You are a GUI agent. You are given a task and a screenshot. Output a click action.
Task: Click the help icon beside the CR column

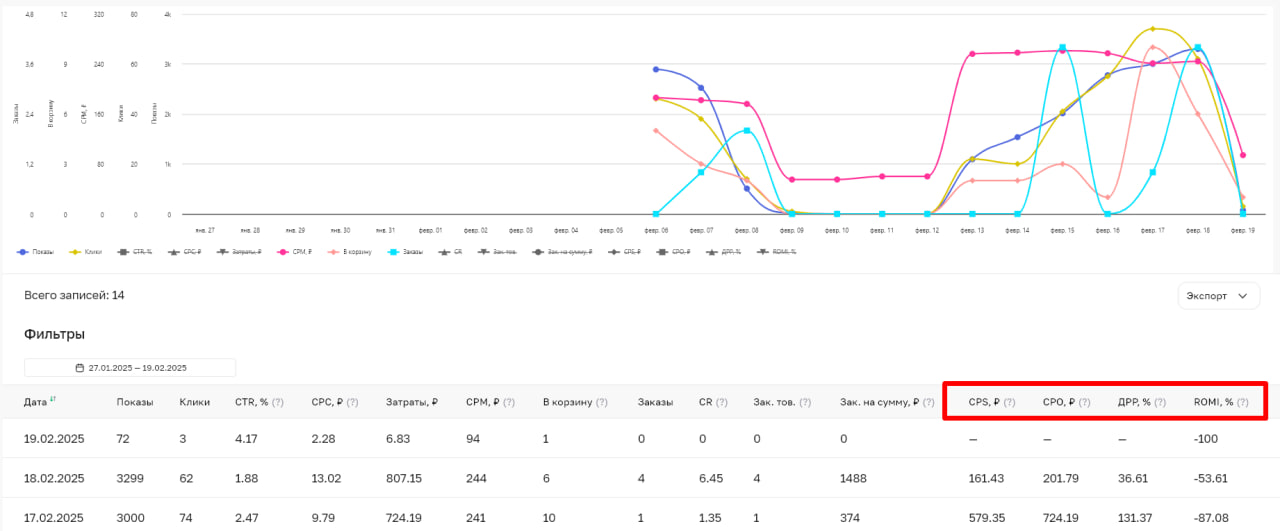[719, 403]
